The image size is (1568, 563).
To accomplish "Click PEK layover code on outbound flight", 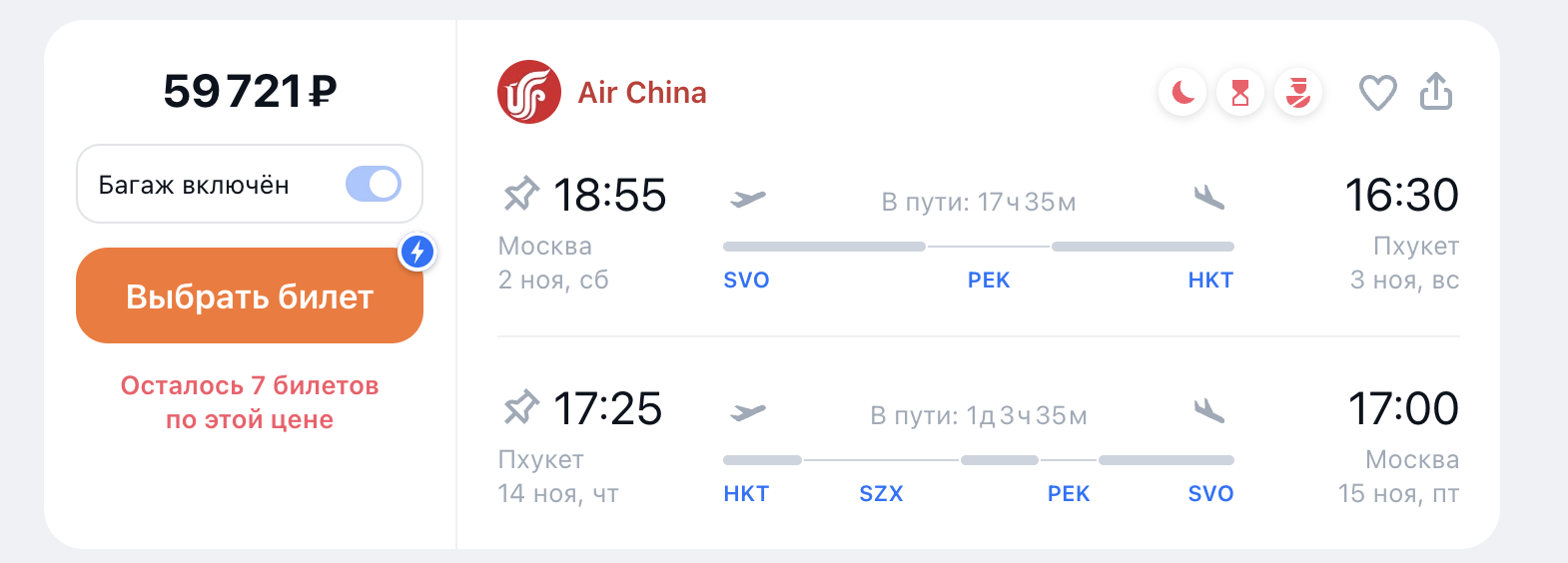I will (989, 281).
